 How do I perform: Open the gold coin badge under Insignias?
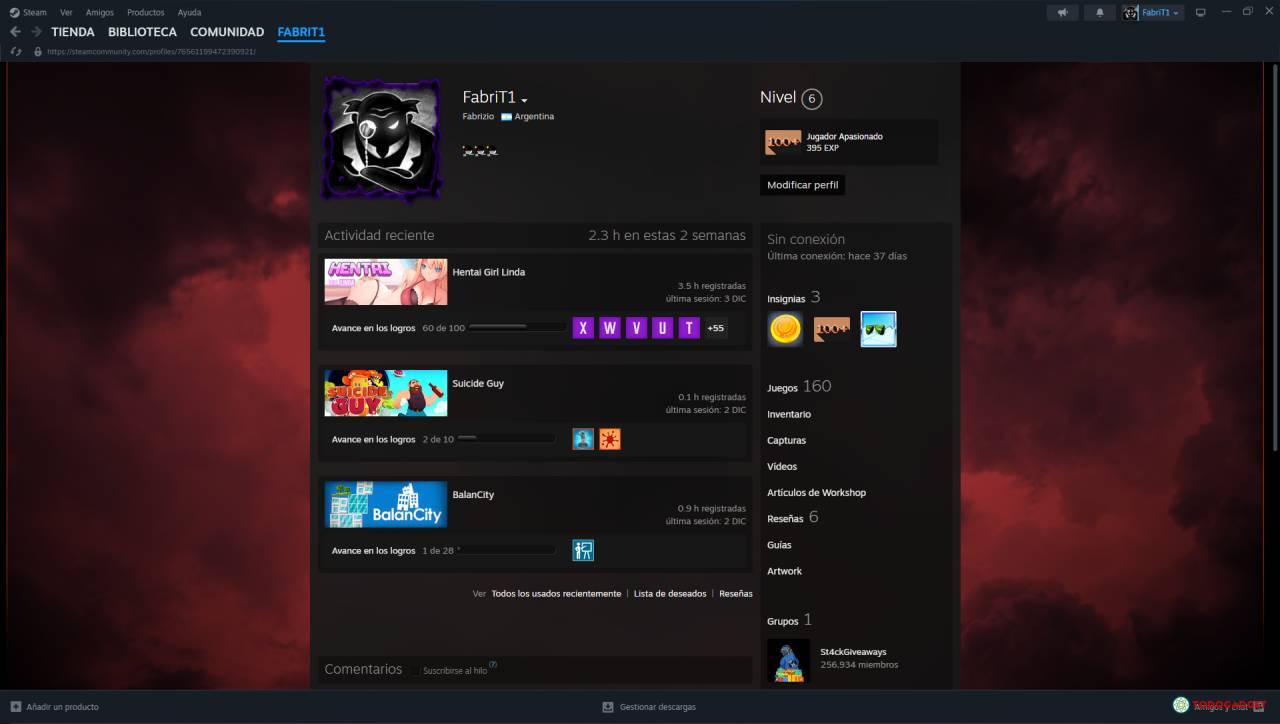point(785,329)
